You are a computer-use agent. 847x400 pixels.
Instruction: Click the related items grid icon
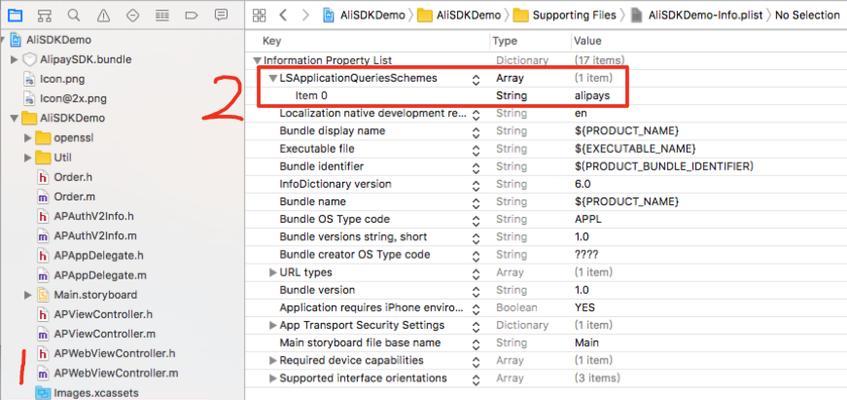coord(259,15)
